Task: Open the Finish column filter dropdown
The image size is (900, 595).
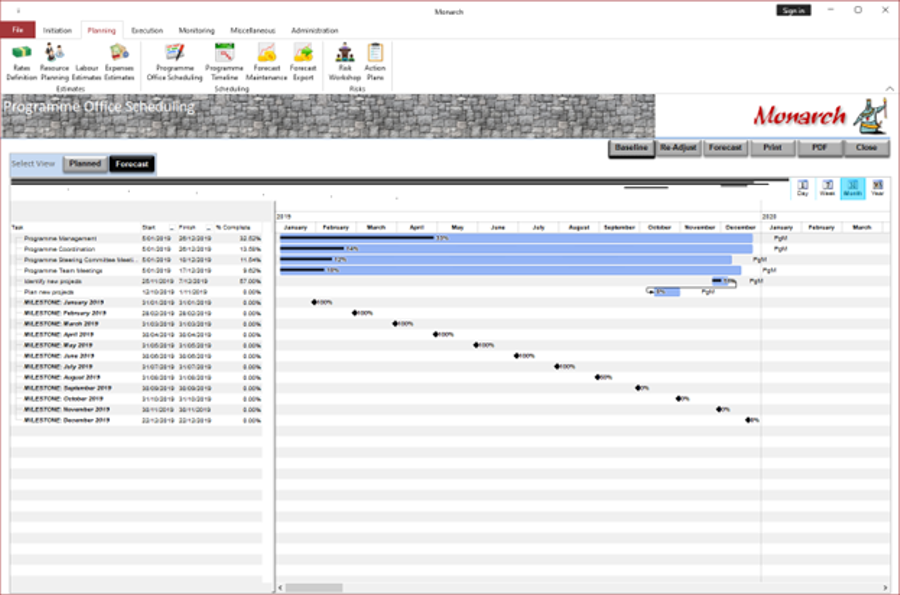Action: coord(208,228)
